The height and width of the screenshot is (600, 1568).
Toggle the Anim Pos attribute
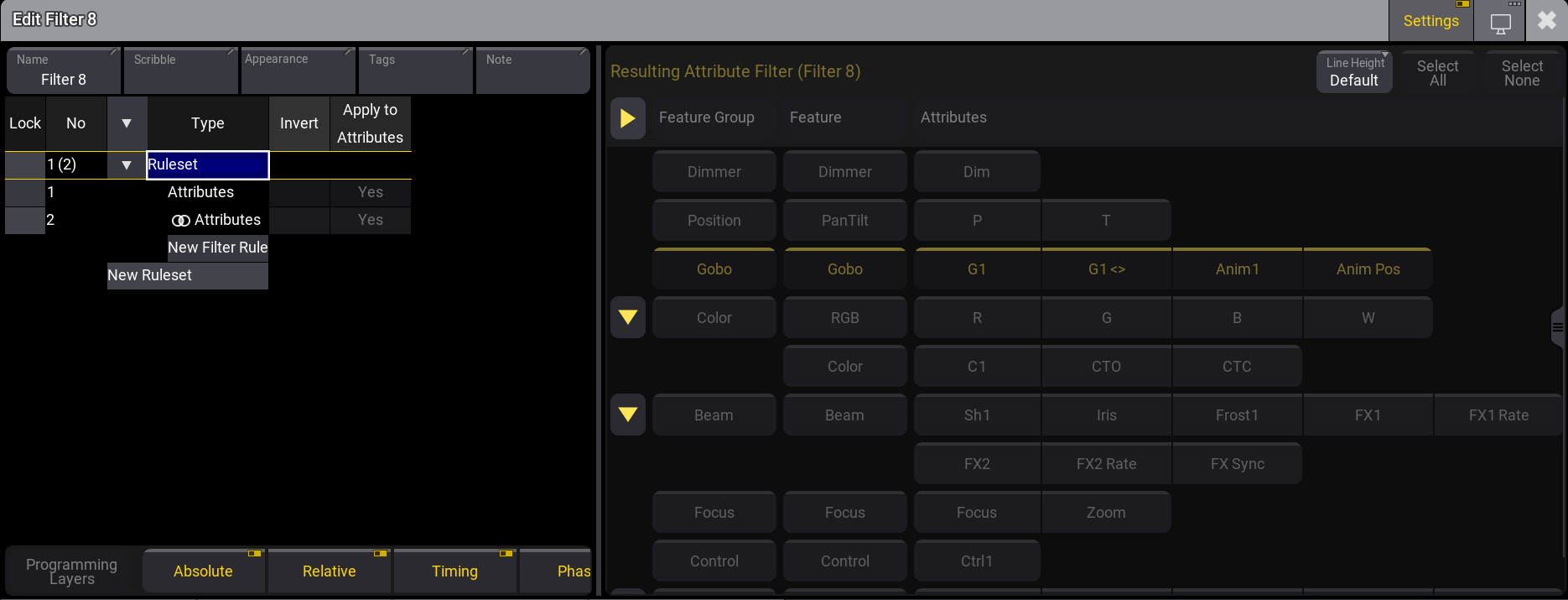click(1368, 269)
